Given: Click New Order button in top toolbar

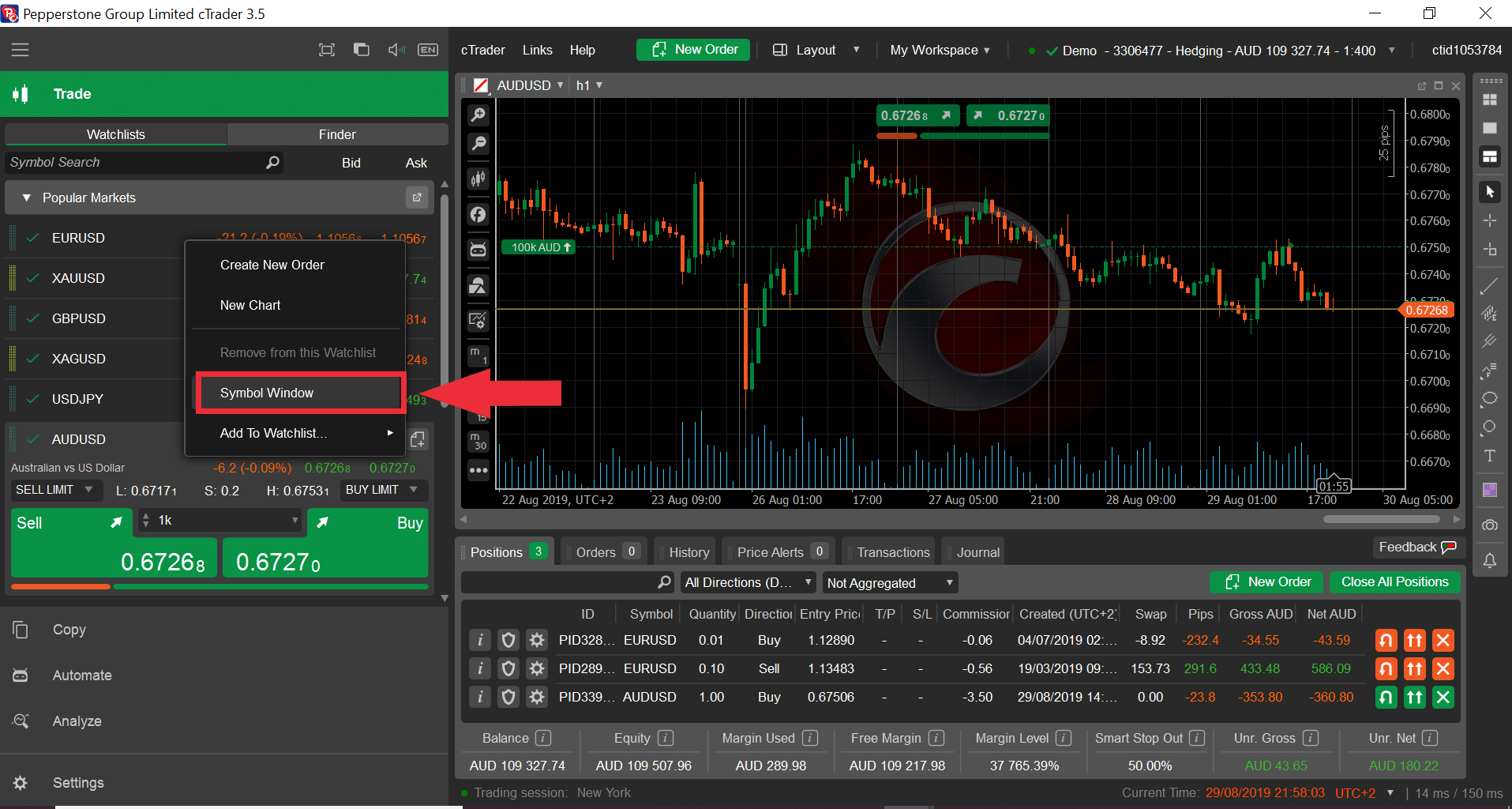Looking at the screenshot, I should (694, 50).
